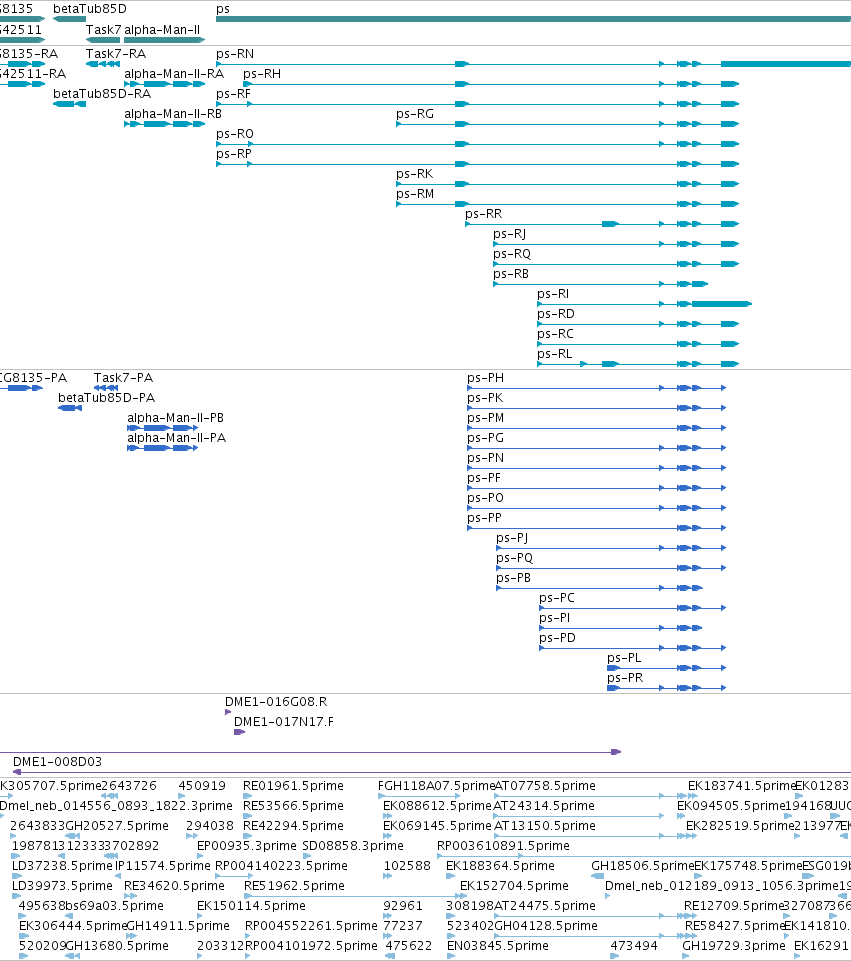This screenshot has width=851, height=961.
Task: Click the ps-PI protein label
Action: (554, 618)
